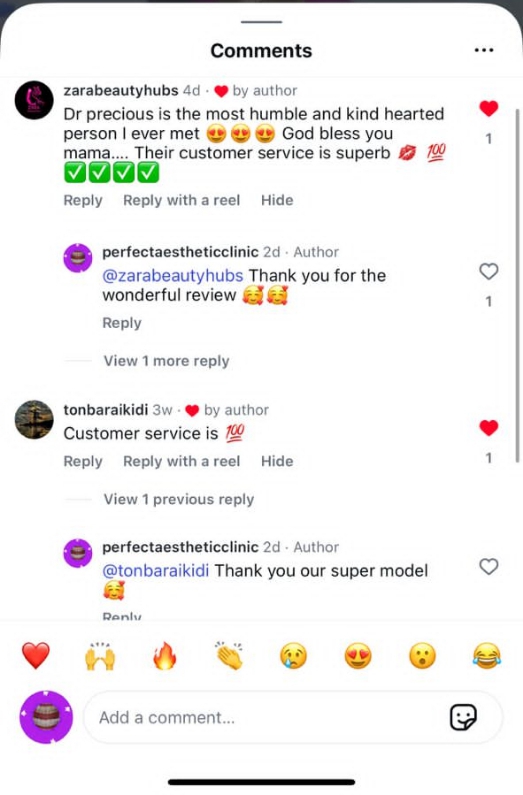Insert the clapping hands emoji
The width and height of the screenshot is (523, 795).
point(229,656)
